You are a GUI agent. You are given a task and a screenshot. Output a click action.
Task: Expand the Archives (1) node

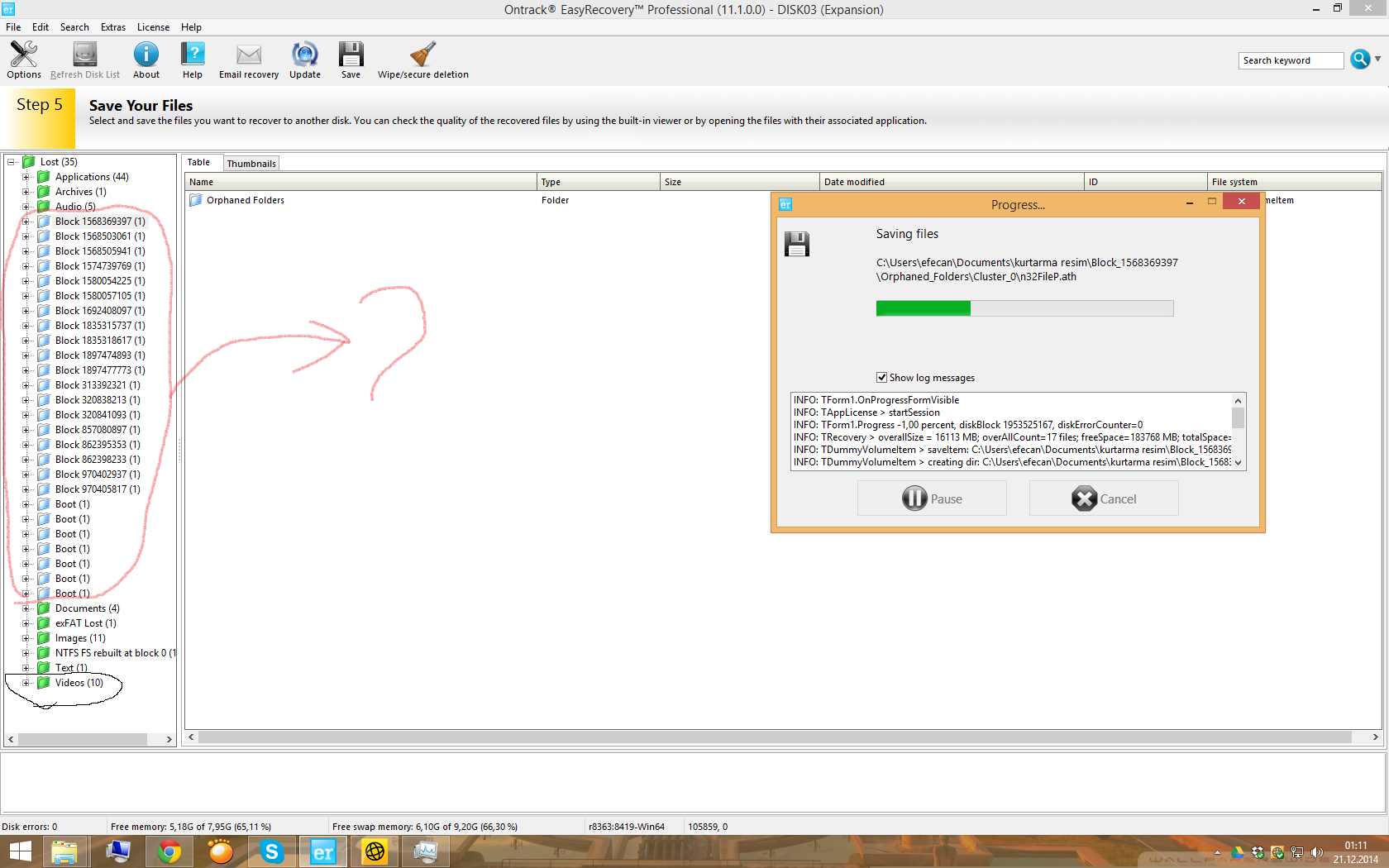point(26,192)
